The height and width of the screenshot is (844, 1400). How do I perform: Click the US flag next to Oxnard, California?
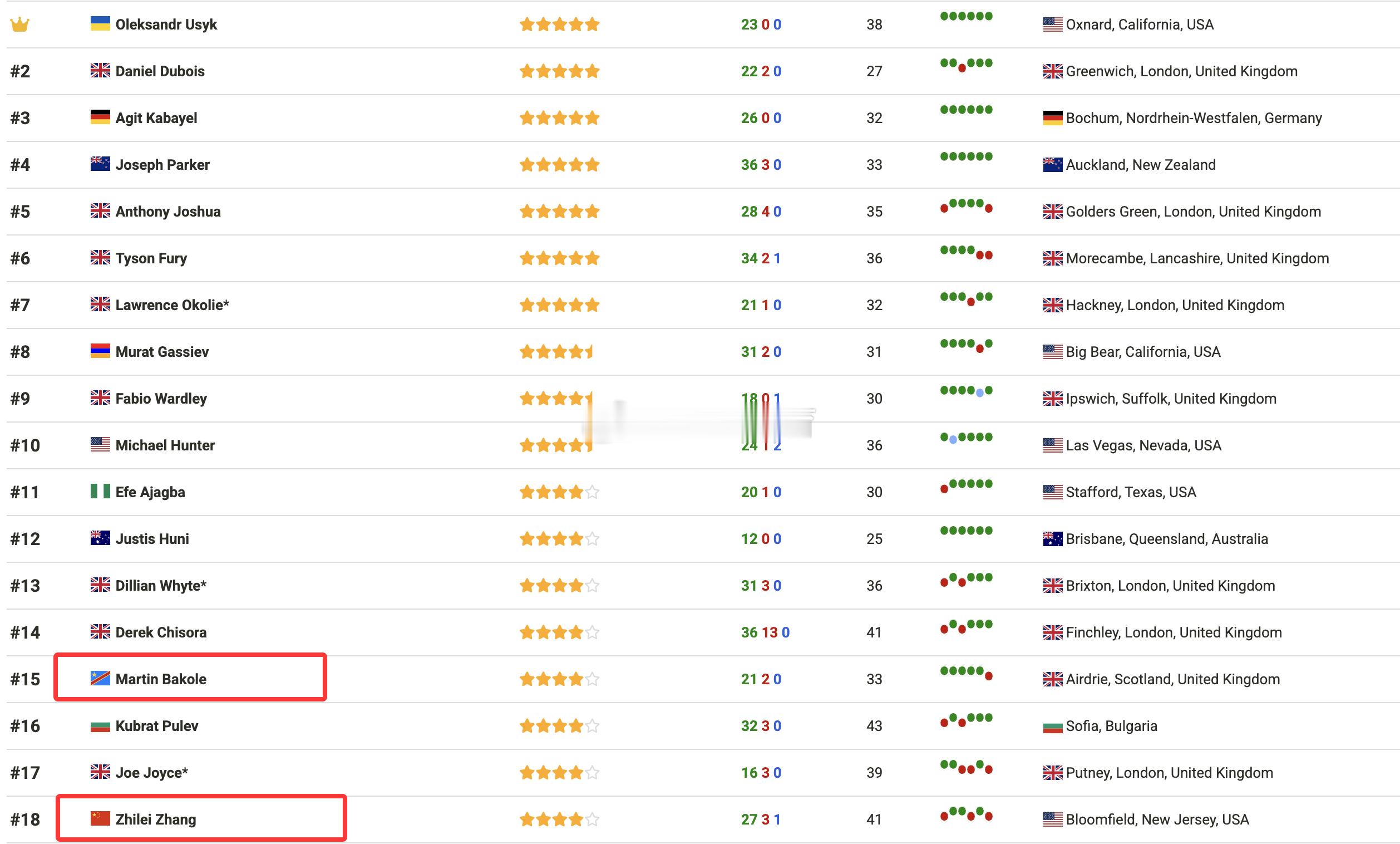click(1052, 24)
